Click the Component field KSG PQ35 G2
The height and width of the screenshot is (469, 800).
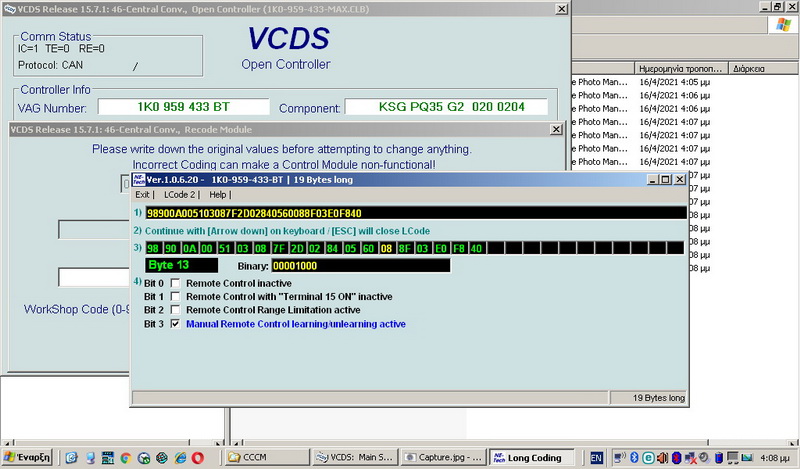(446, 107)
